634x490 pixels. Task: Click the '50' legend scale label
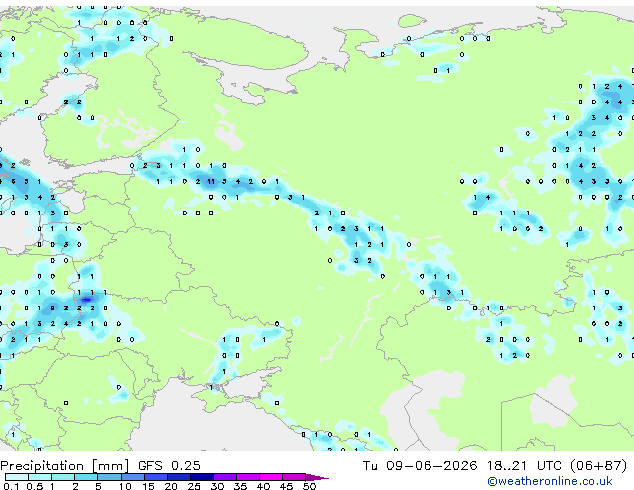(x=309, y=486)
